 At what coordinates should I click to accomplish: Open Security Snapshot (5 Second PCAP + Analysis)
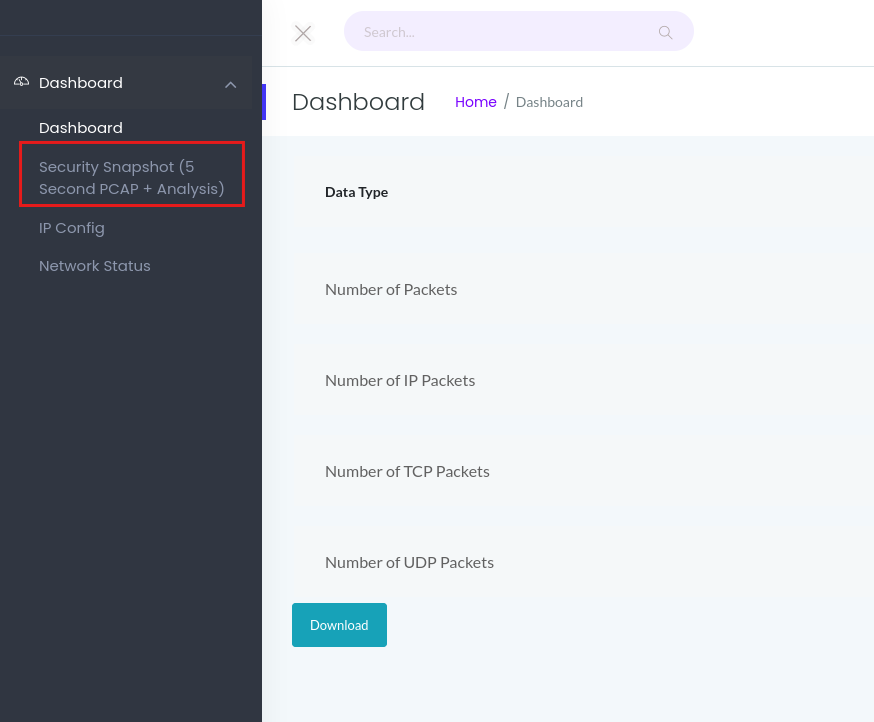pyautogui.click(x=132, y=178)
